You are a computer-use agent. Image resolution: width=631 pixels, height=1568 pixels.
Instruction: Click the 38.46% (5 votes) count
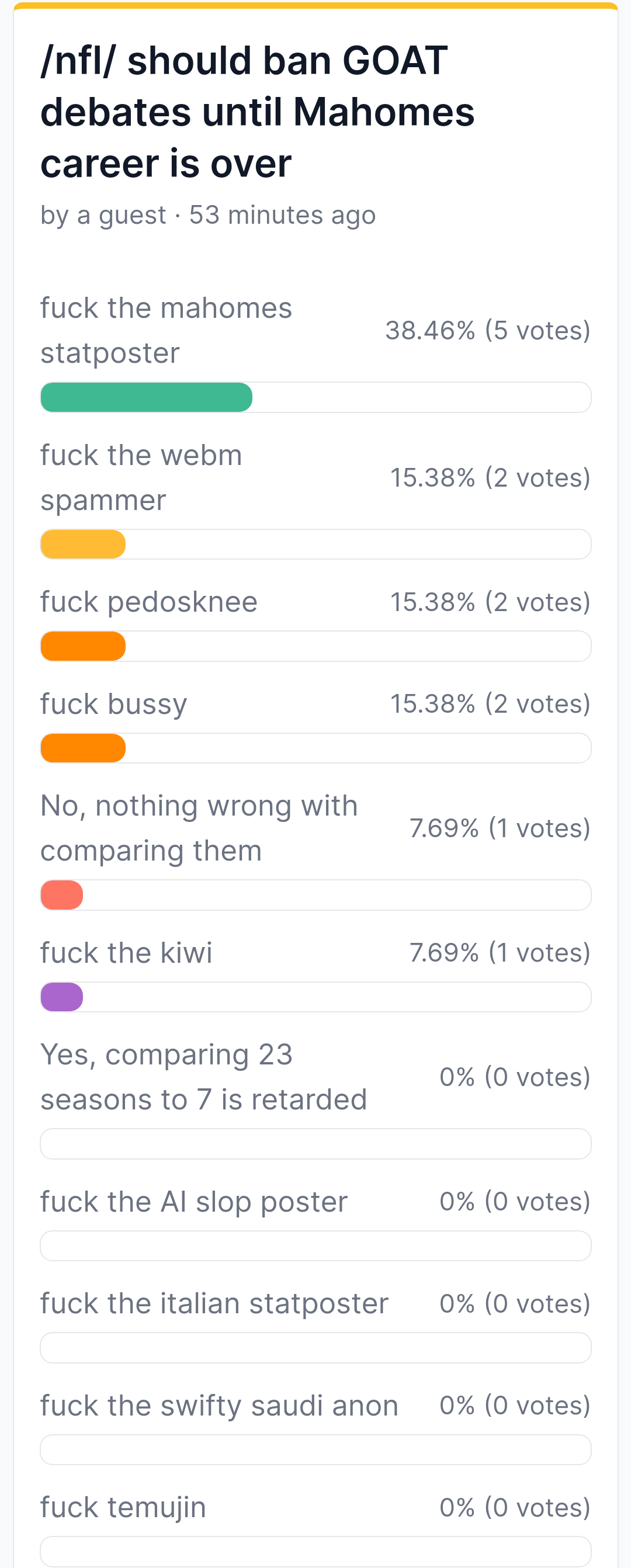(487, 331)
